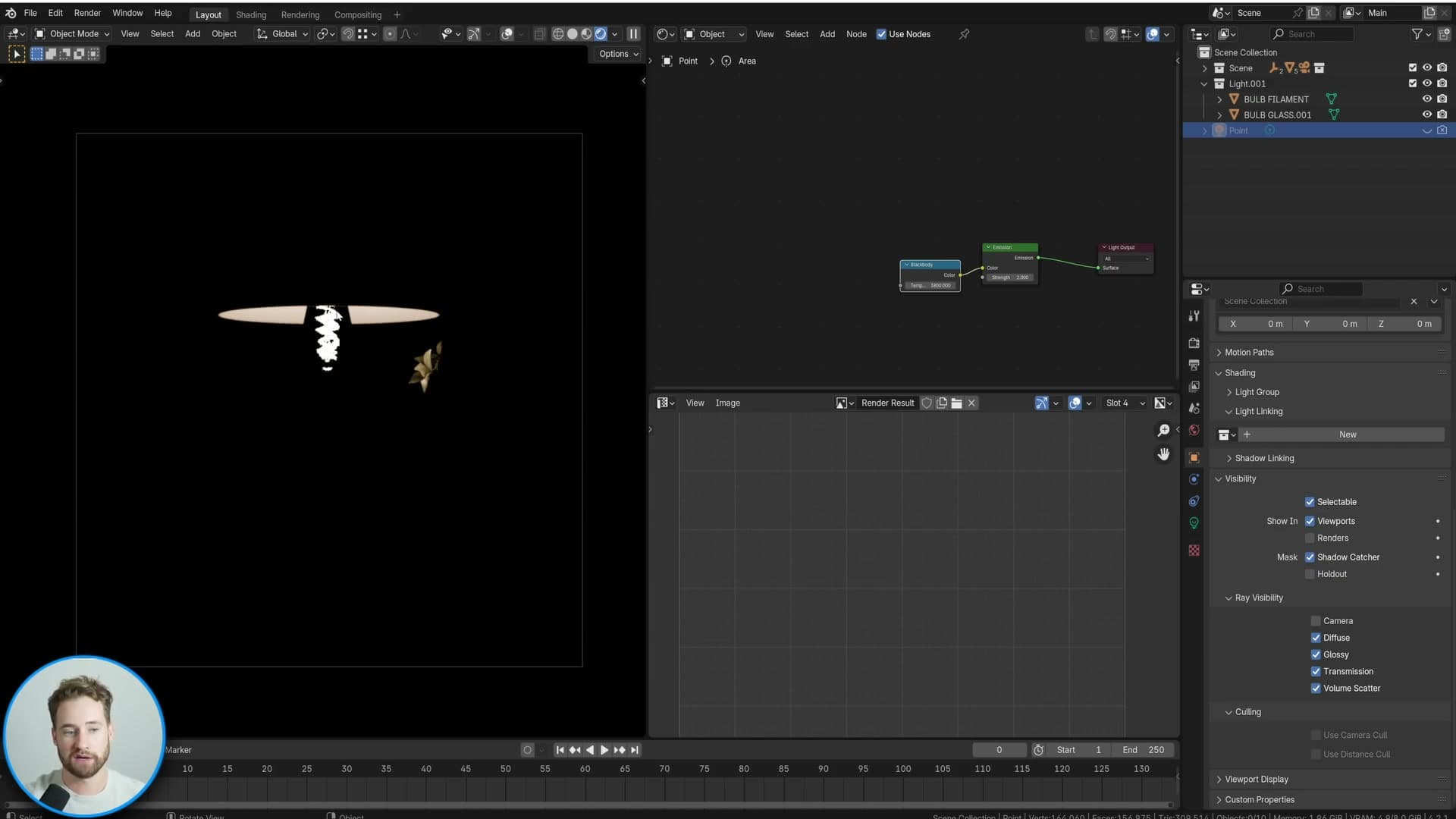
Task: Expand the Custom Properties panel
Action: click(1259, 800)
